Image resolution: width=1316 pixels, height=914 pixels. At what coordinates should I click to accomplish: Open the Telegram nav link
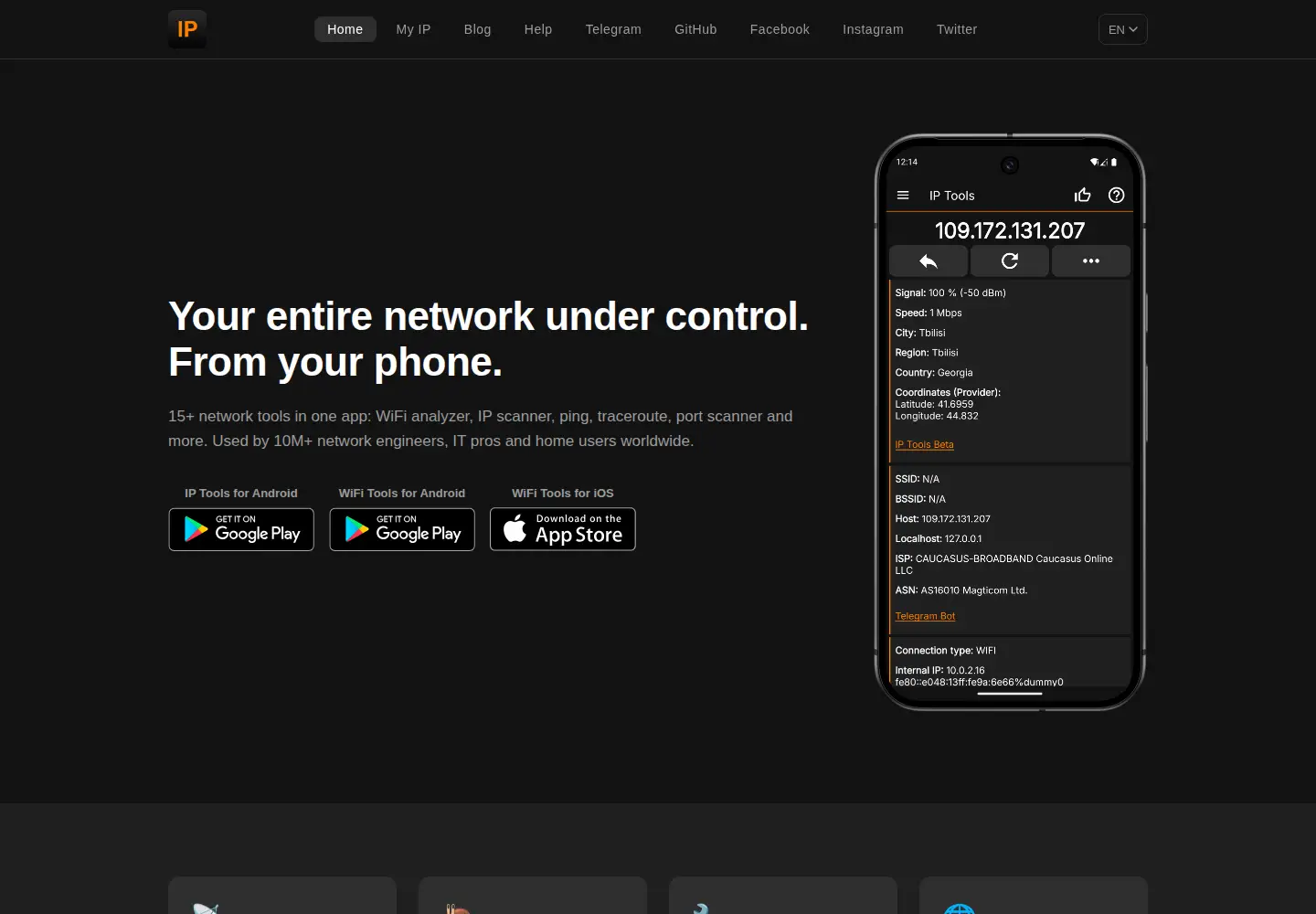click(613, 29)
